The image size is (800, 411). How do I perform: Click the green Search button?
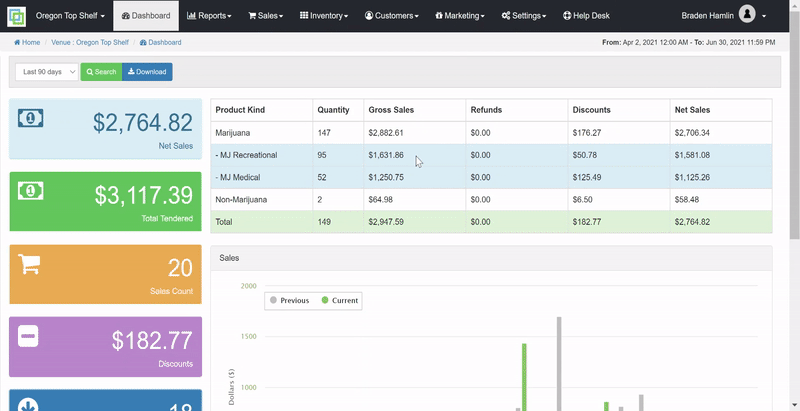[x=101, y=72]
